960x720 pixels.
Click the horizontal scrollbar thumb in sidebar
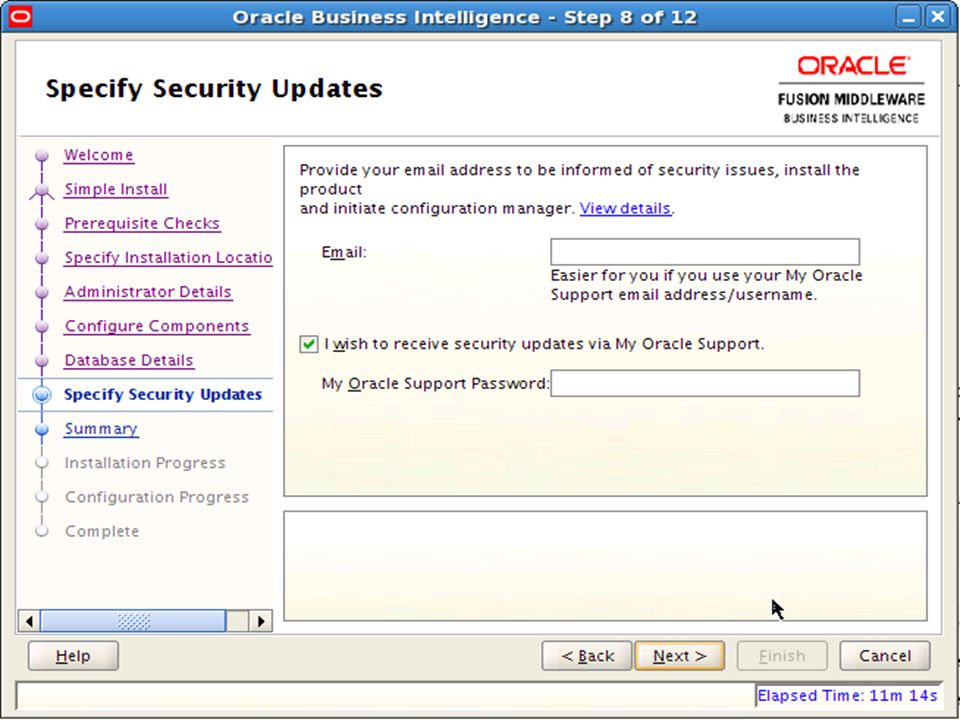point(133,621)
